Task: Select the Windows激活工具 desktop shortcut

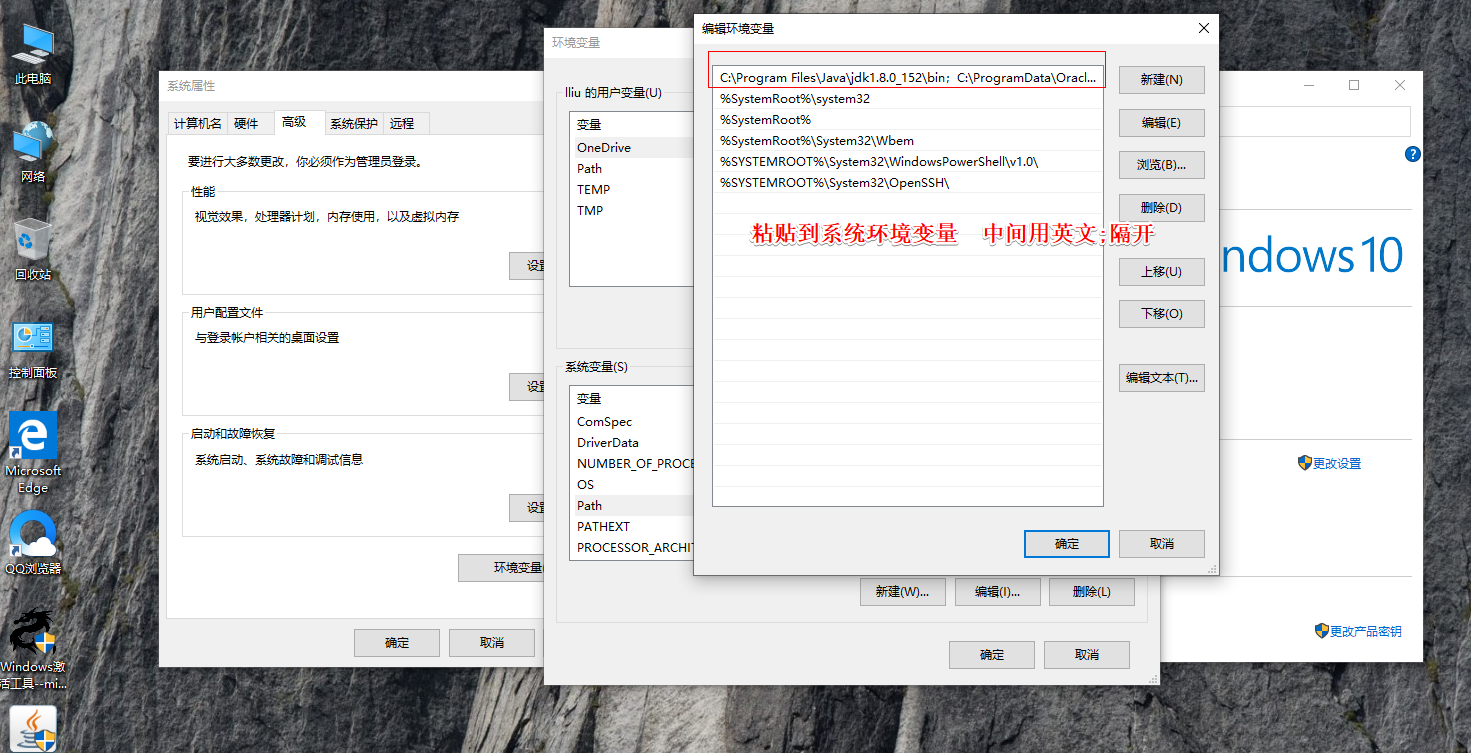Action: tap(33, 649)
